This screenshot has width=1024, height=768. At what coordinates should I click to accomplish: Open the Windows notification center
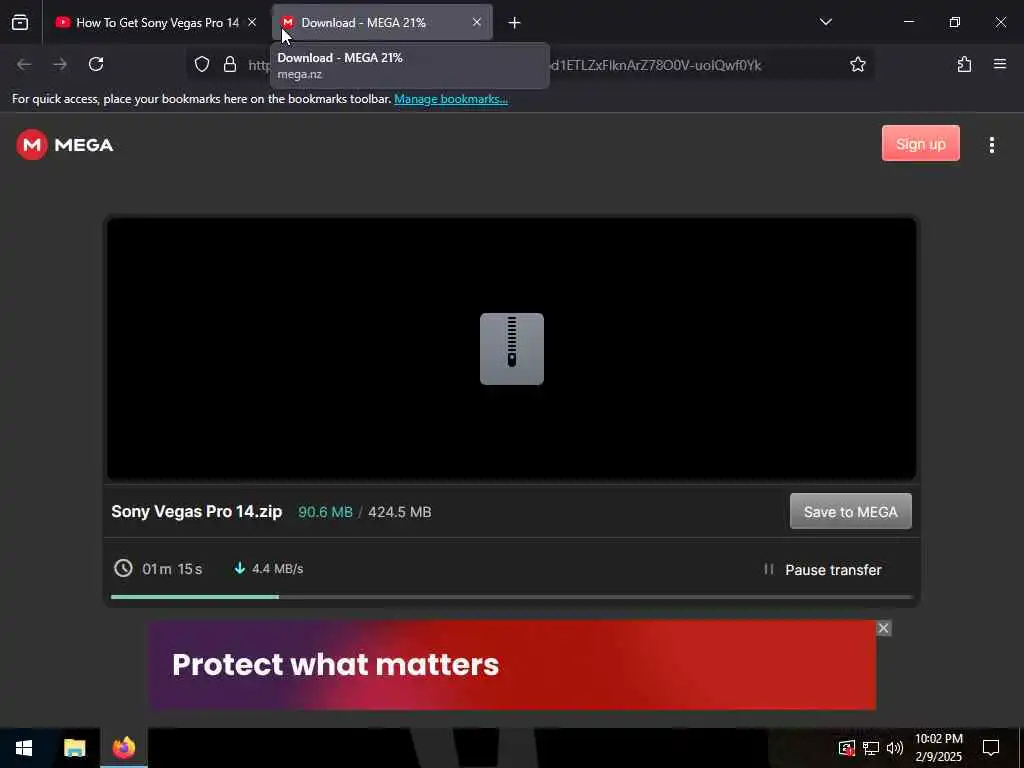coord(991,748)
